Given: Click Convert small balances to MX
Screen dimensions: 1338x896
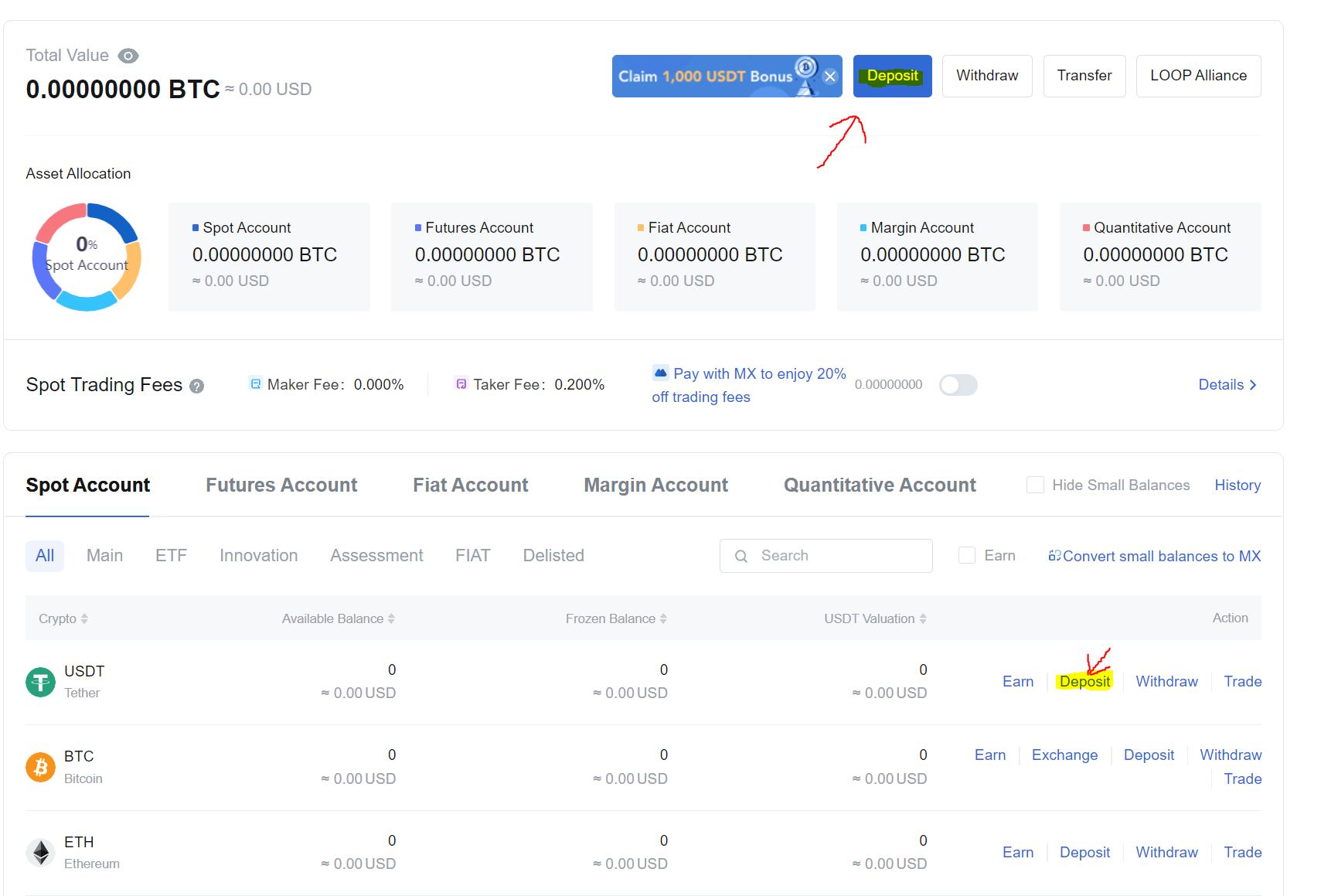Looking at the screenshot, I should tap(1154, 556).
